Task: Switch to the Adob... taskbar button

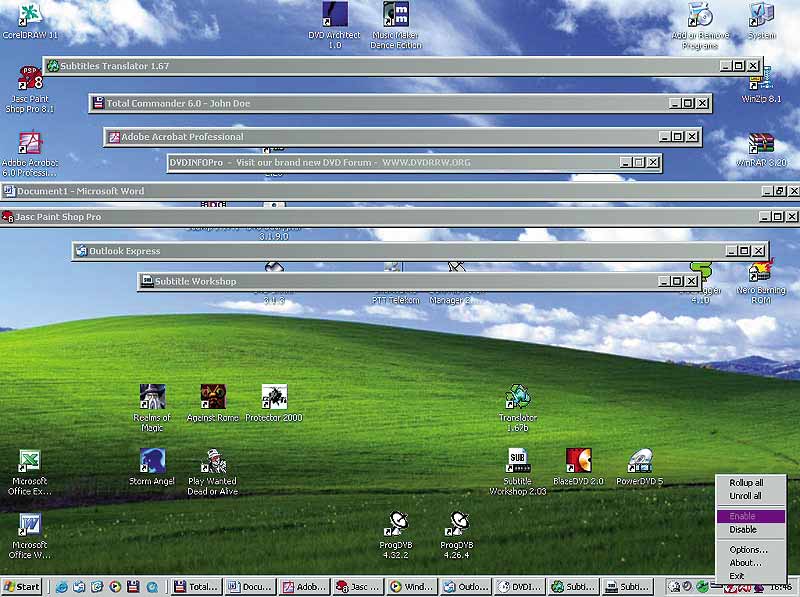Action: (x=305, y=587)
